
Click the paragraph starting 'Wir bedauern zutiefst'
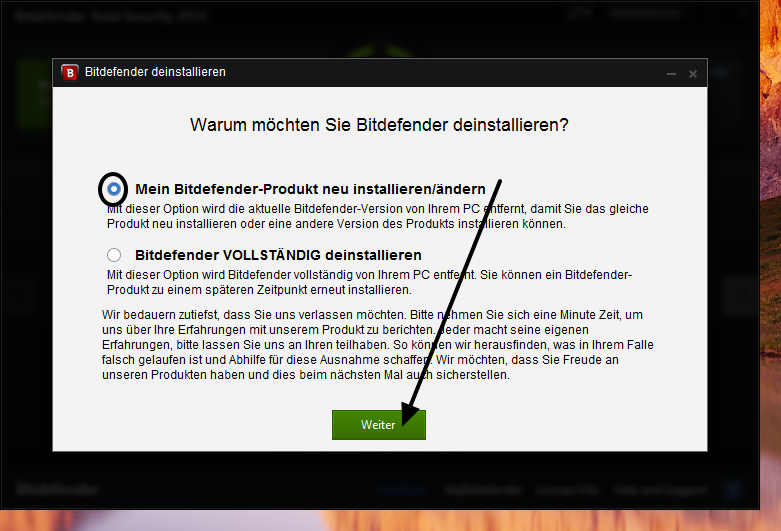coord(378,345)
